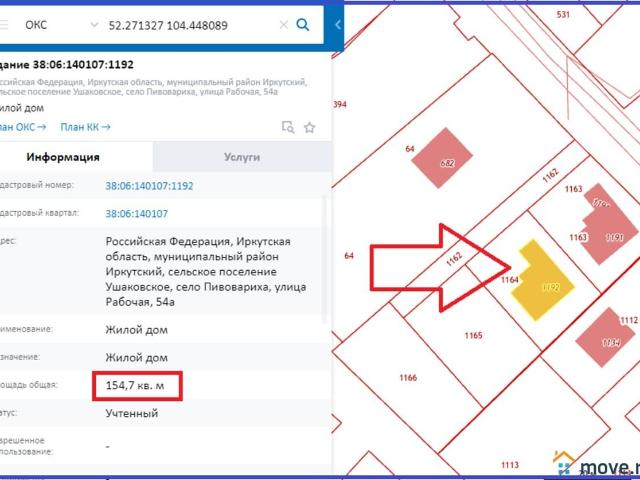Open cadastral quarter 38:06:140107 link
Viewport: 640px width, 480px height.
(x=137, y=214)
